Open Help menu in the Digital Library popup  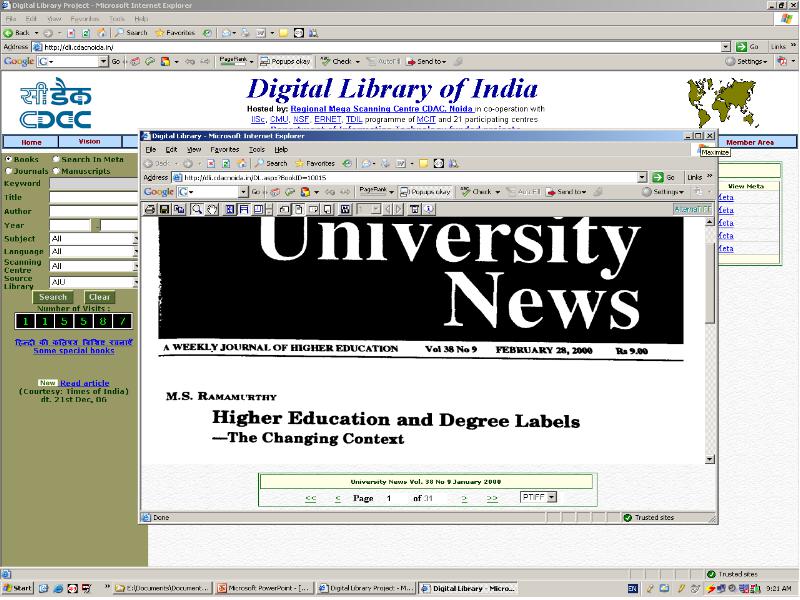click(281, 150)
